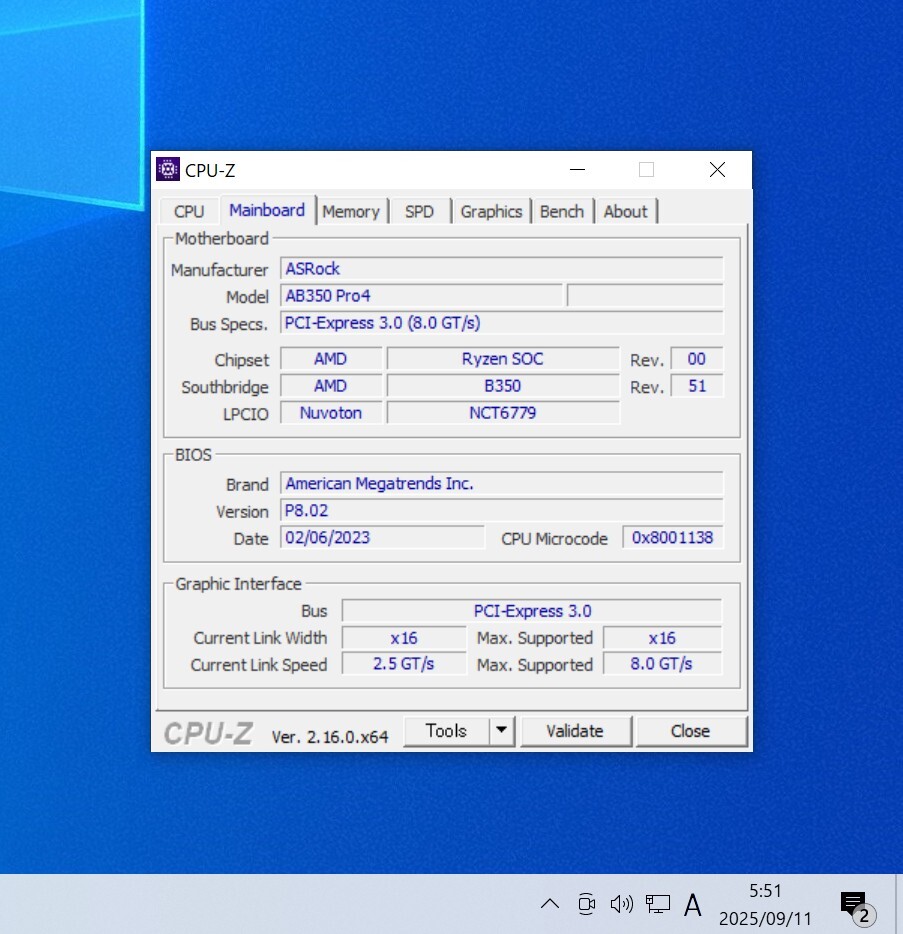Click the CPU-Z window title text

(x=210, y=170)
